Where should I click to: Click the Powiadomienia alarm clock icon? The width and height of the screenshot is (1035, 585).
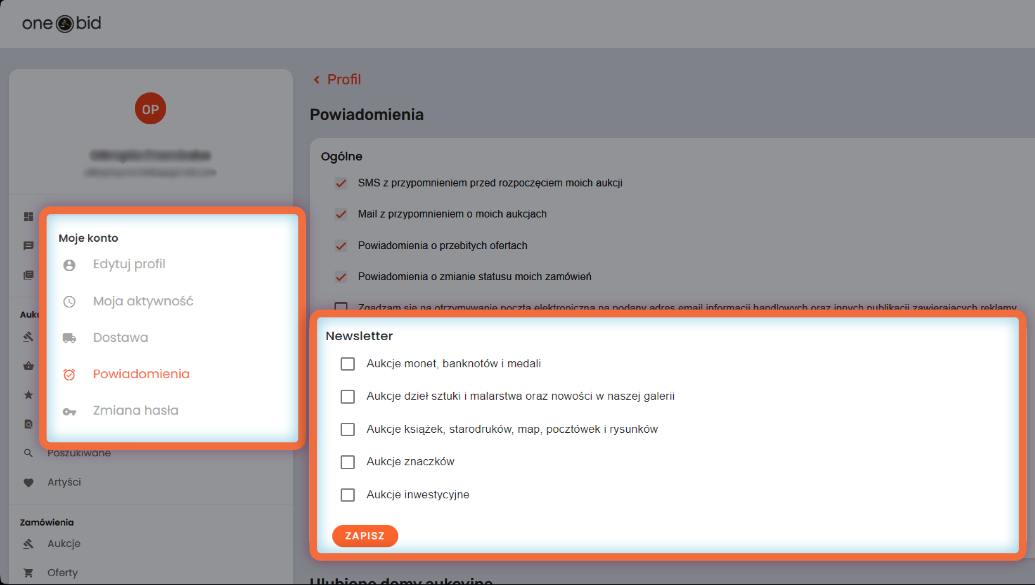click(x=69, y=374)
